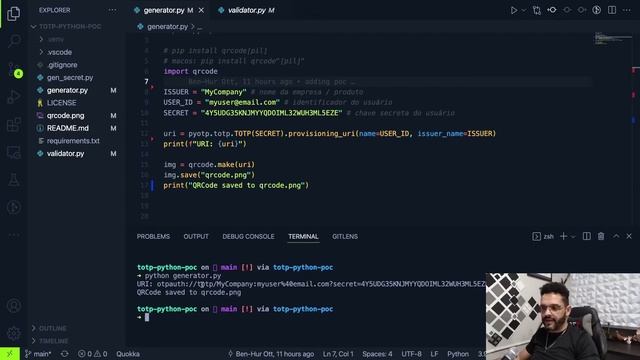
Task: Run the Python file with play button
Action: pos(513,10)
